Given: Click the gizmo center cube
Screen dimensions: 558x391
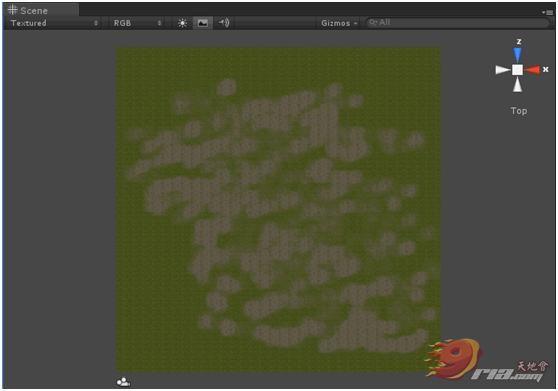Looking at the screenshot, I should click(x=517, y=70).
